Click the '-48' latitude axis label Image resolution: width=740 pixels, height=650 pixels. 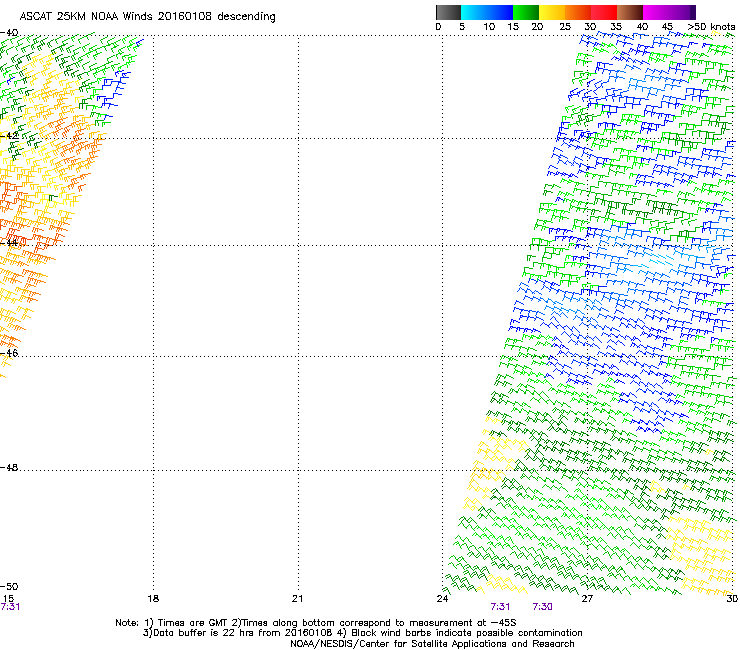(9, 467)
